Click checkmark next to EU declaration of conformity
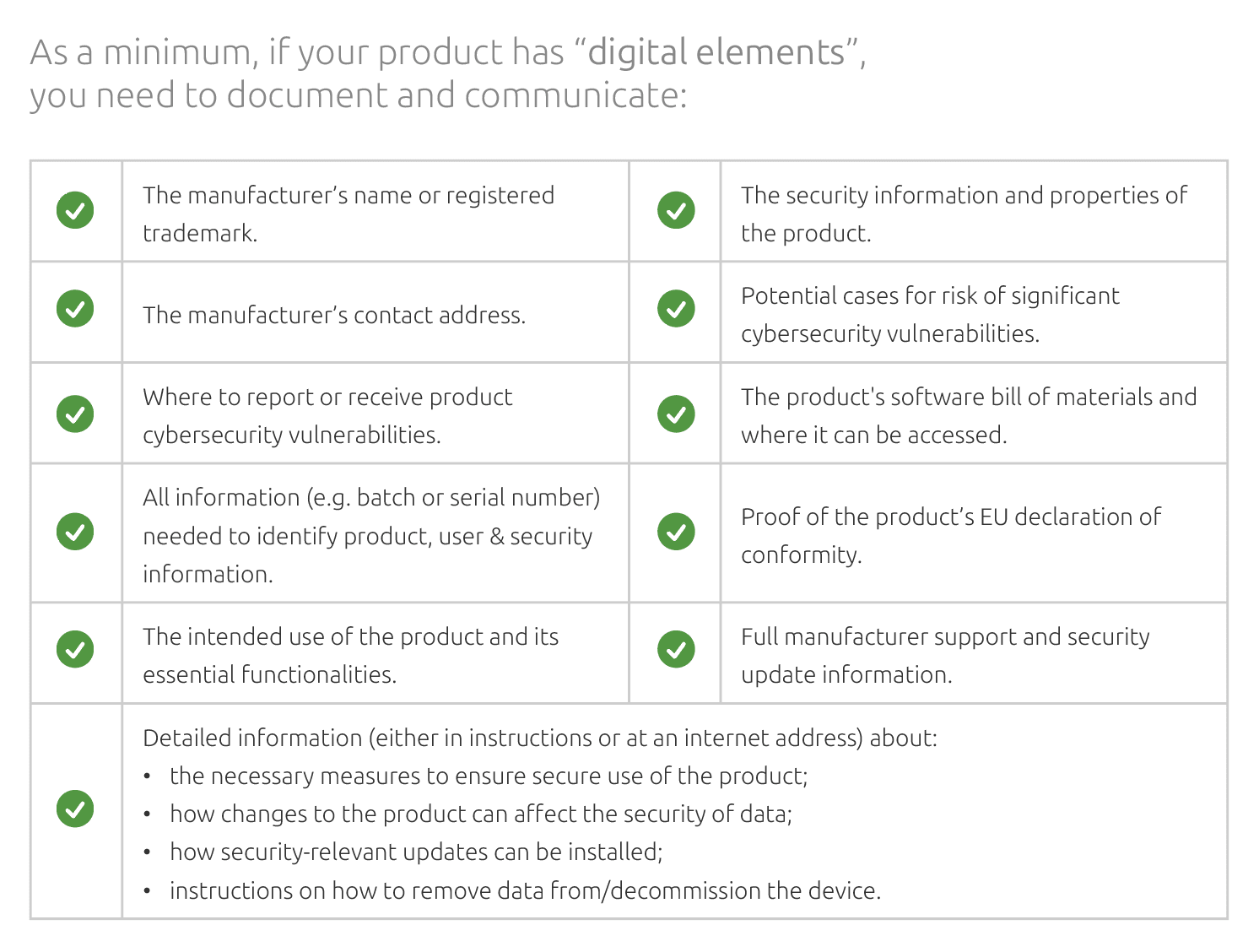Screen dimensions: 1259x952 point(676,532)
